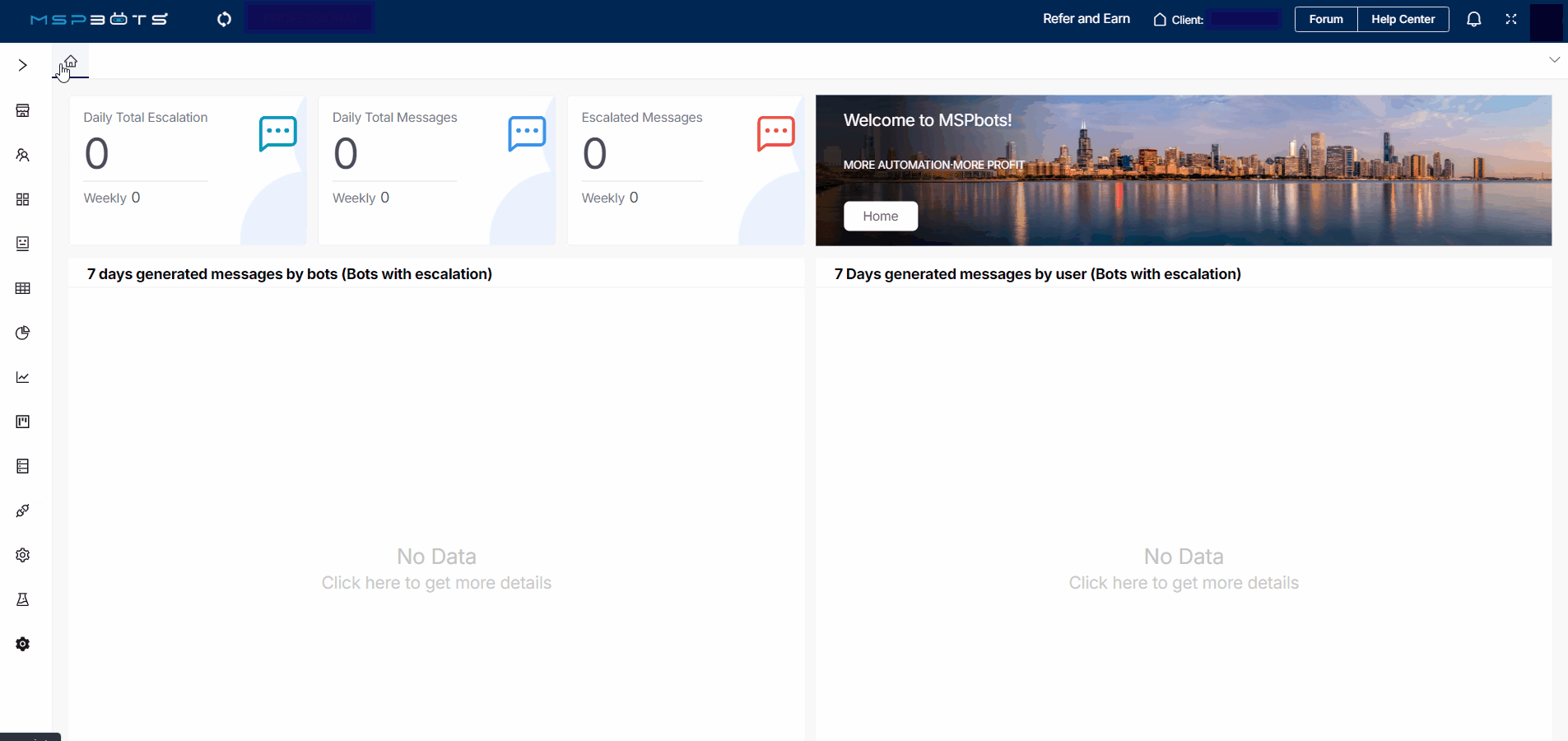Toggle fullscreen mode icon
The height and width of the screenshot is (741, 1568).
[x=1510, y=19]
